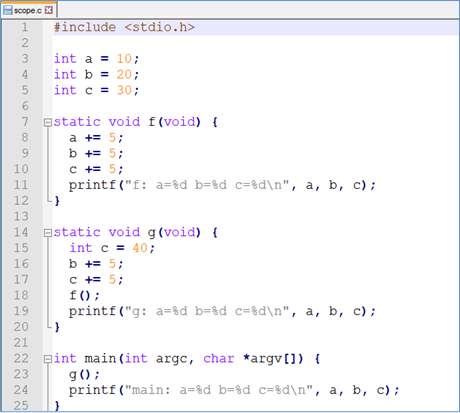Click the printf string "f: a=%d b=%d c=%d\n"

click(207, 185)
